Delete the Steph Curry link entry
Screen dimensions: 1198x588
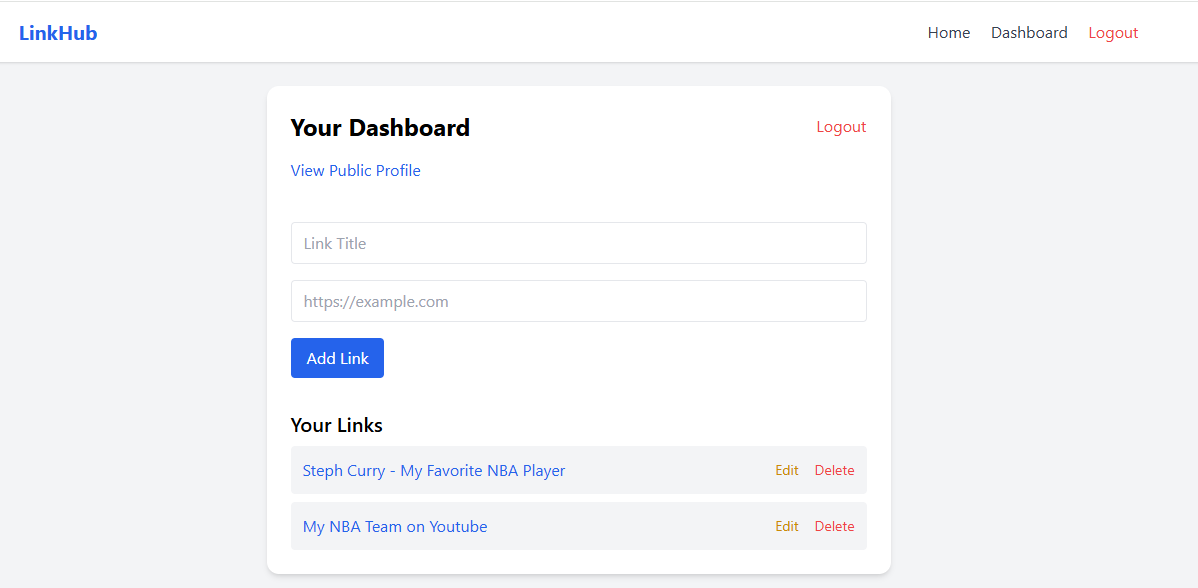(834, 470)
